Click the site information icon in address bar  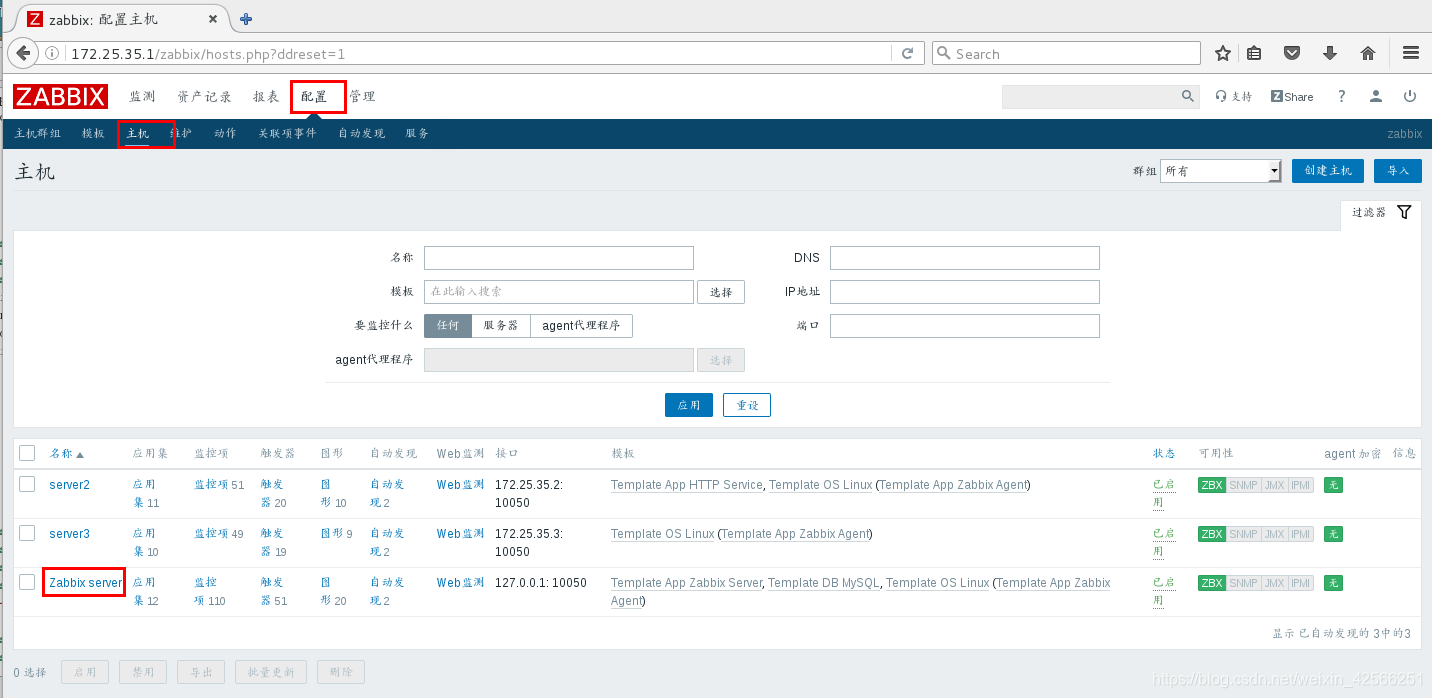click(x=53, y=54)
